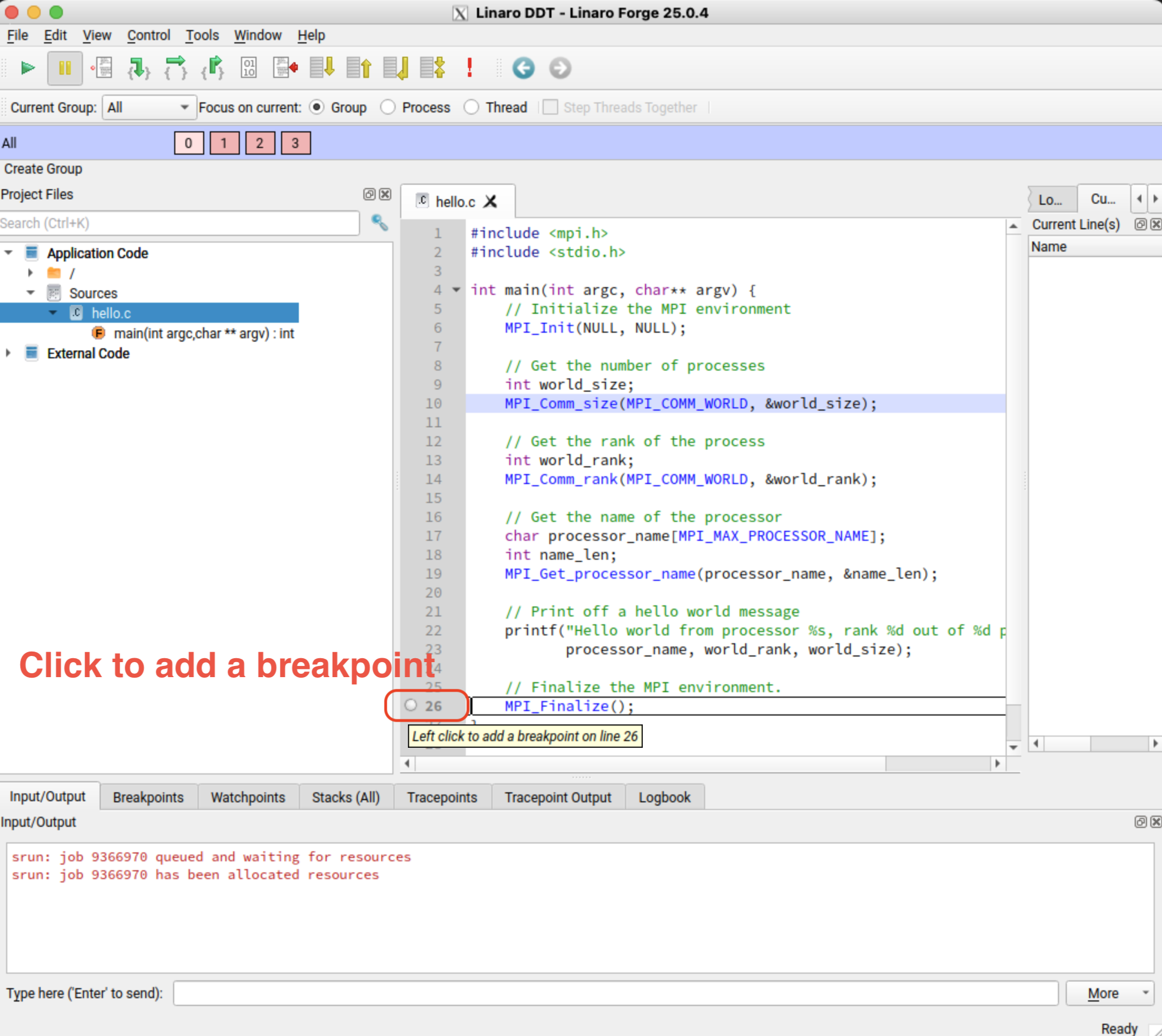Select the Thread focus radio button
Screen dimensions: 1162x1036
(471, 107)
